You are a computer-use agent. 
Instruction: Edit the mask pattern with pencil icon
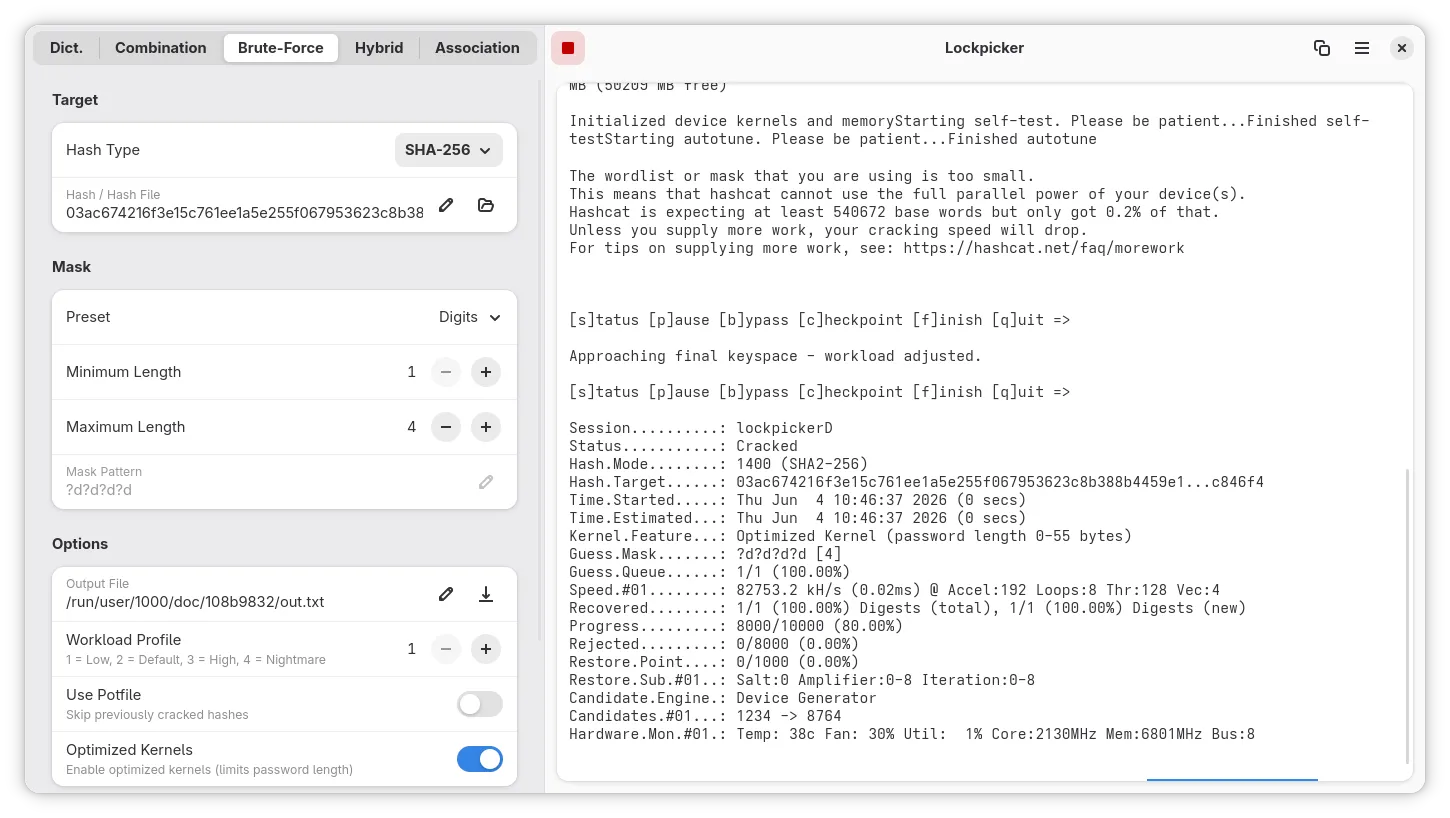[x=486, y=482]
